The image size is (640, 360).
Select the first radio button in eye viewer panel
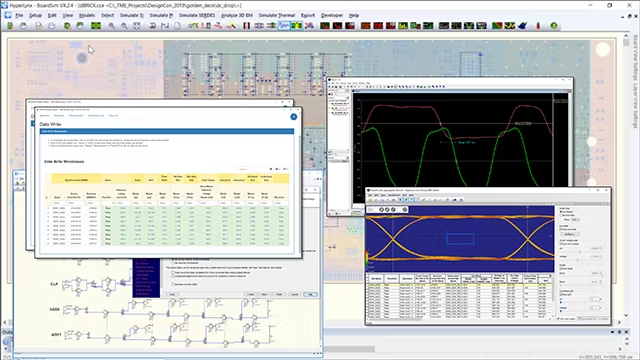pos(561,212)
